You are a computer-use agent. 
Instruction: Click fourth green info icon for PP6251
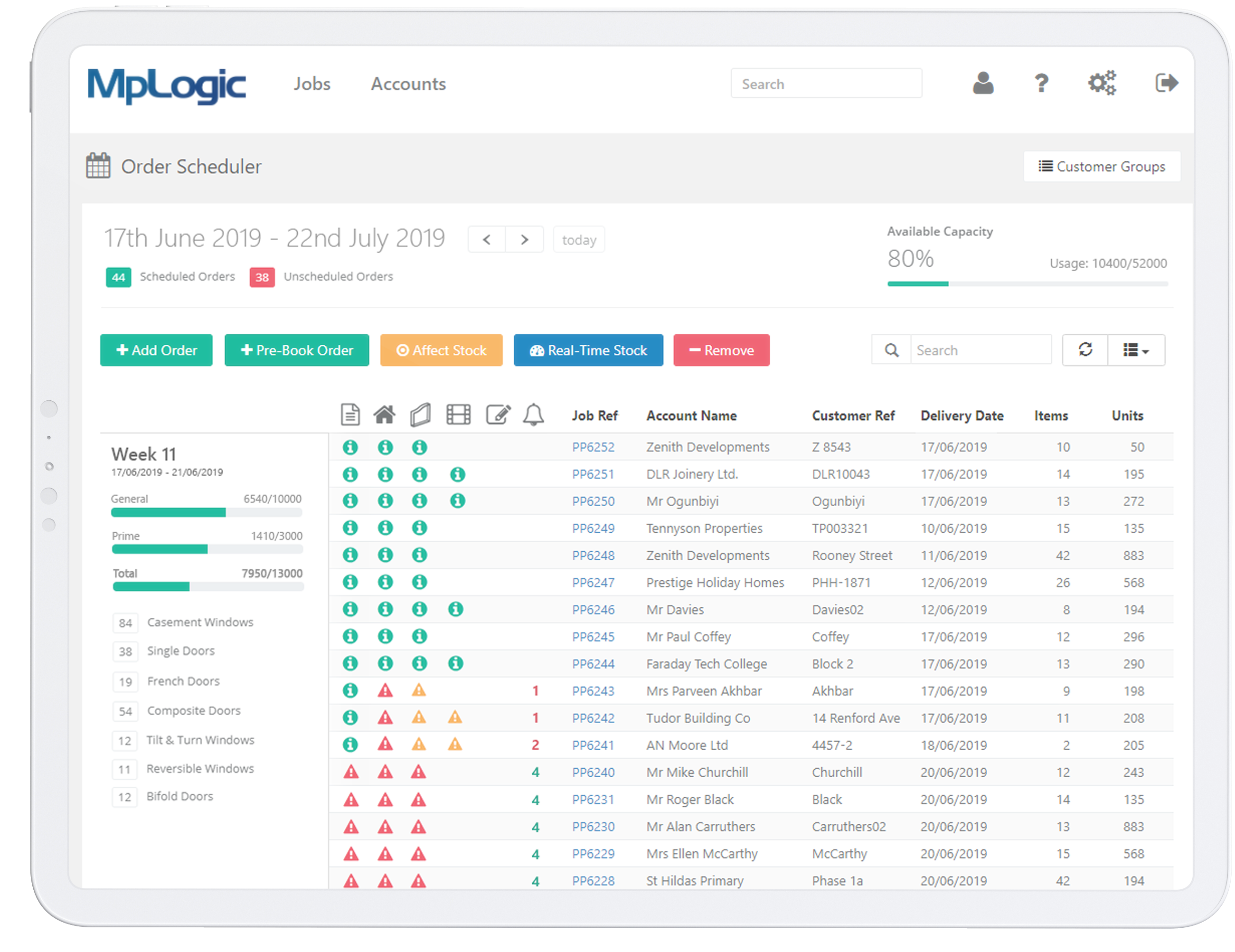(457, 474)
